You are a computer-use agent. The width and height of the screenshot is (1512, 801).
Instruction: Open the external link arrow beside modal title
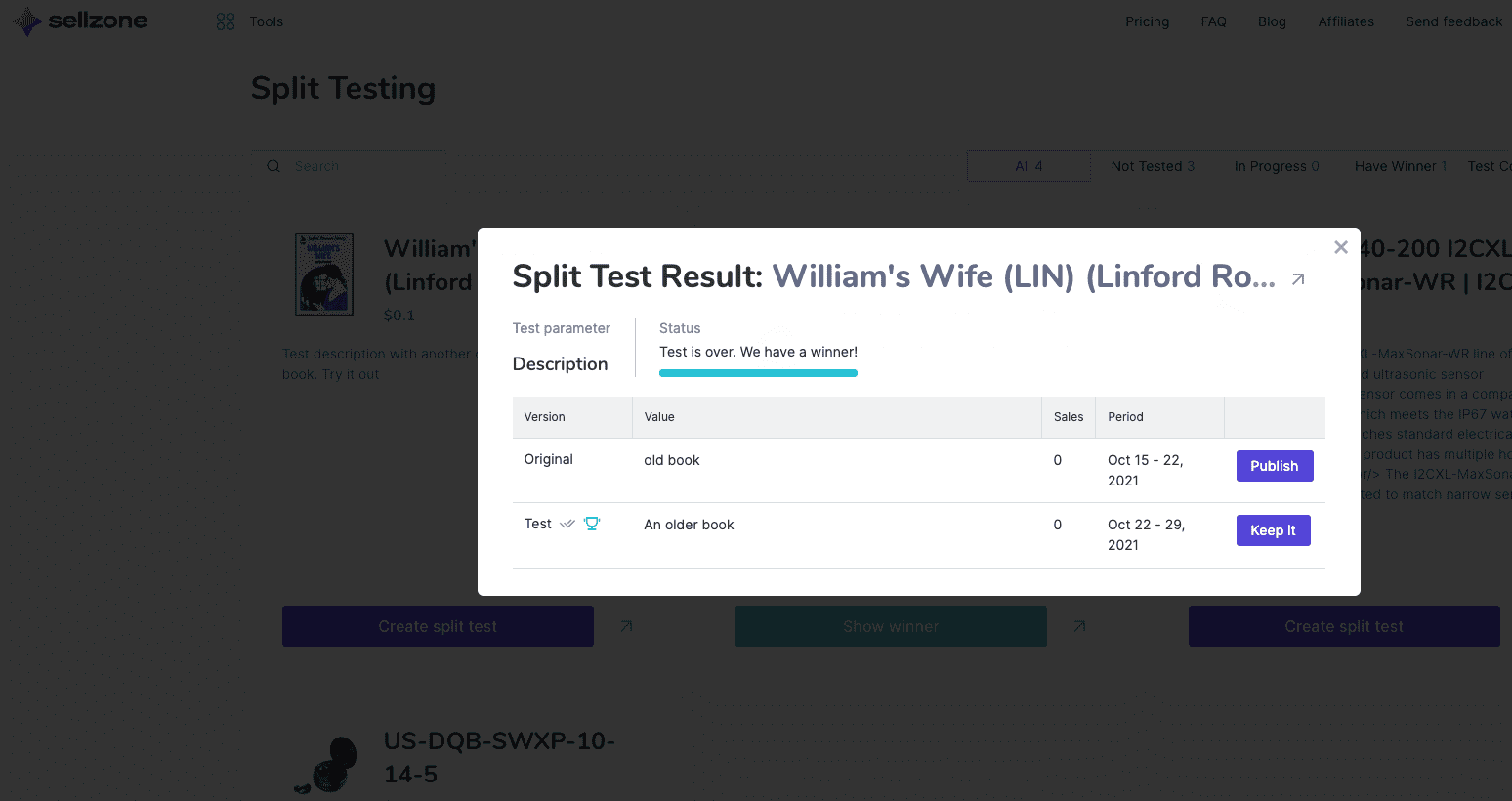pos(1297,279)
